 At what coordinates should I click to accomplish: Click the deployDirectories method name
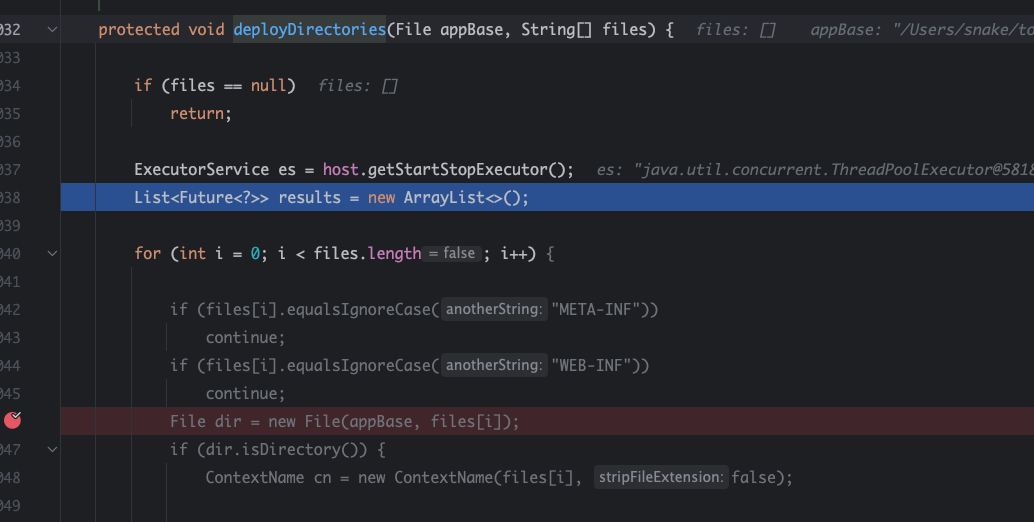coord(309,30)
